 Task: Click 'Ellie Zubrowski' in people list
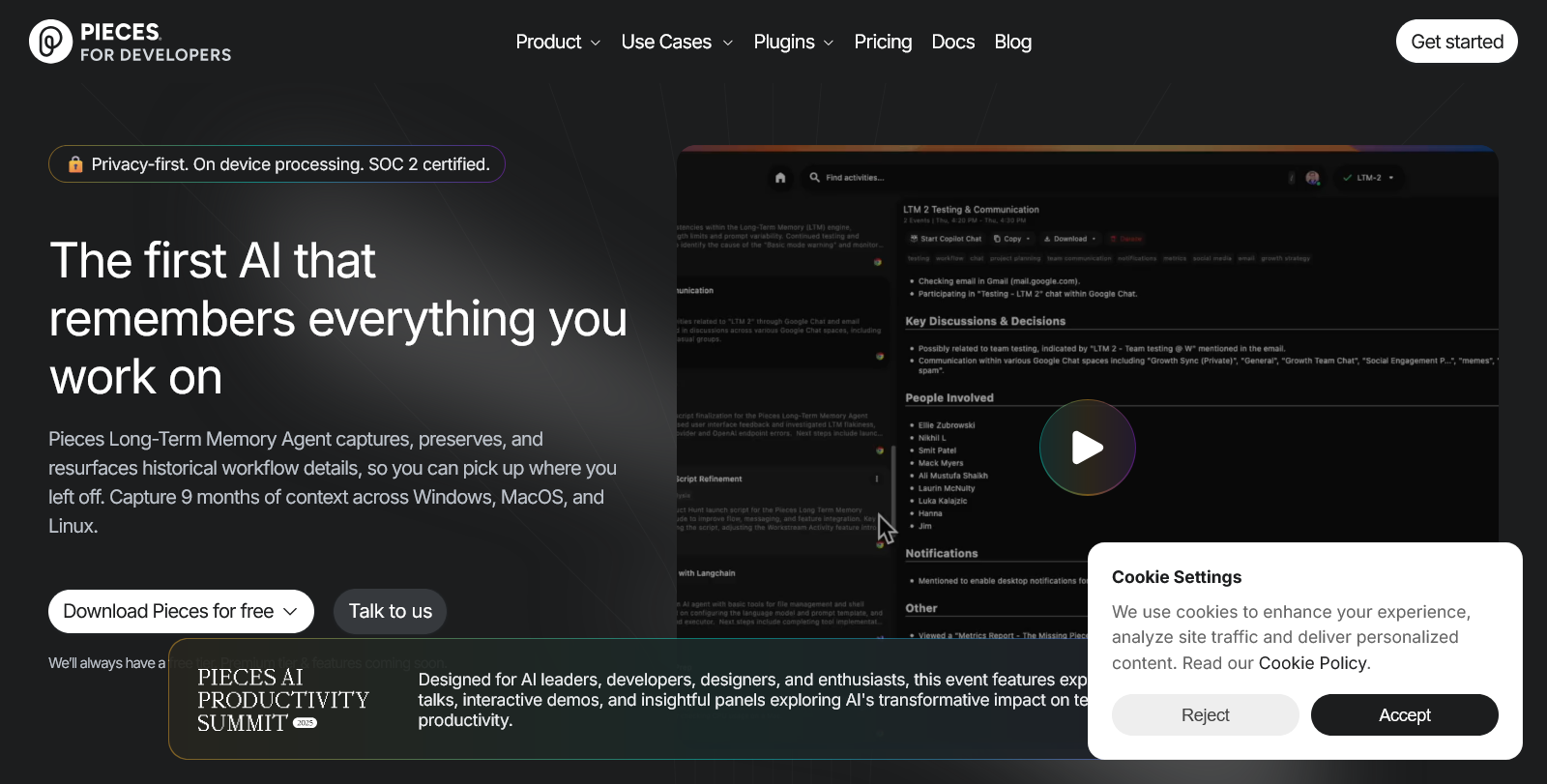947,425
